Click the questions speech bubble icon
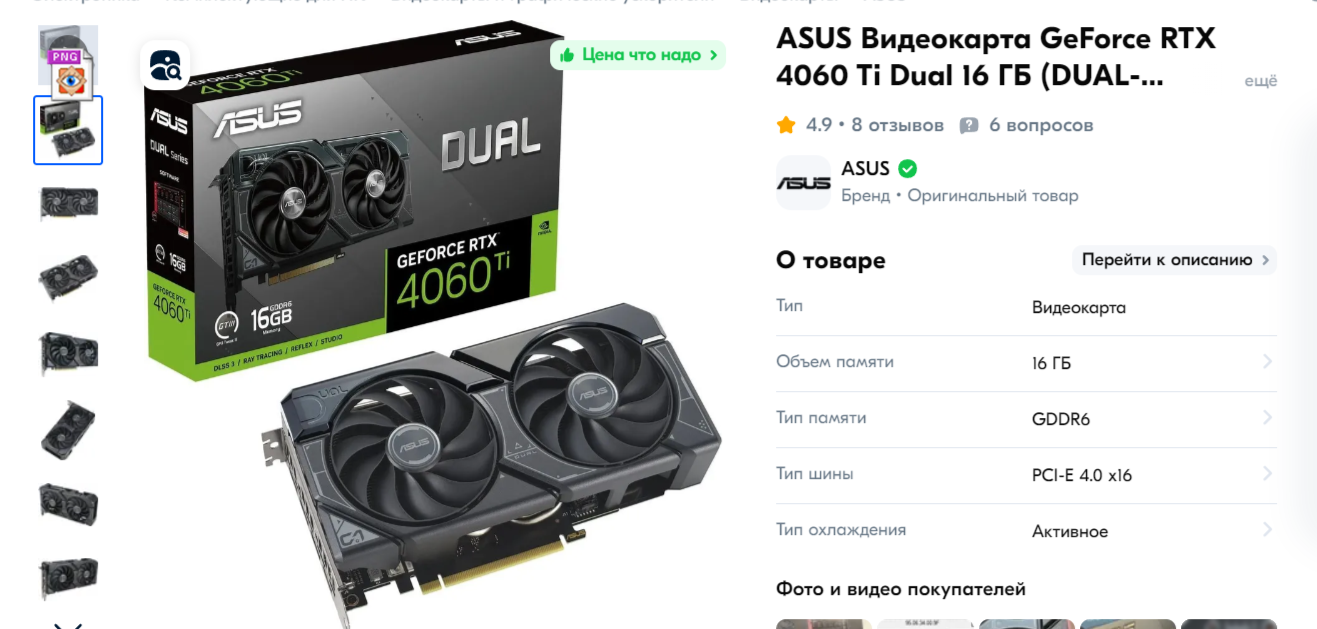 (968, 126)
